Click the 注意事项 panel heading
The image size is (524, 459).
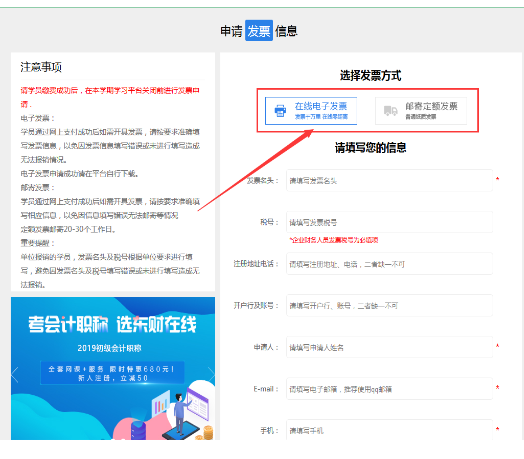(x=41, y=67)
